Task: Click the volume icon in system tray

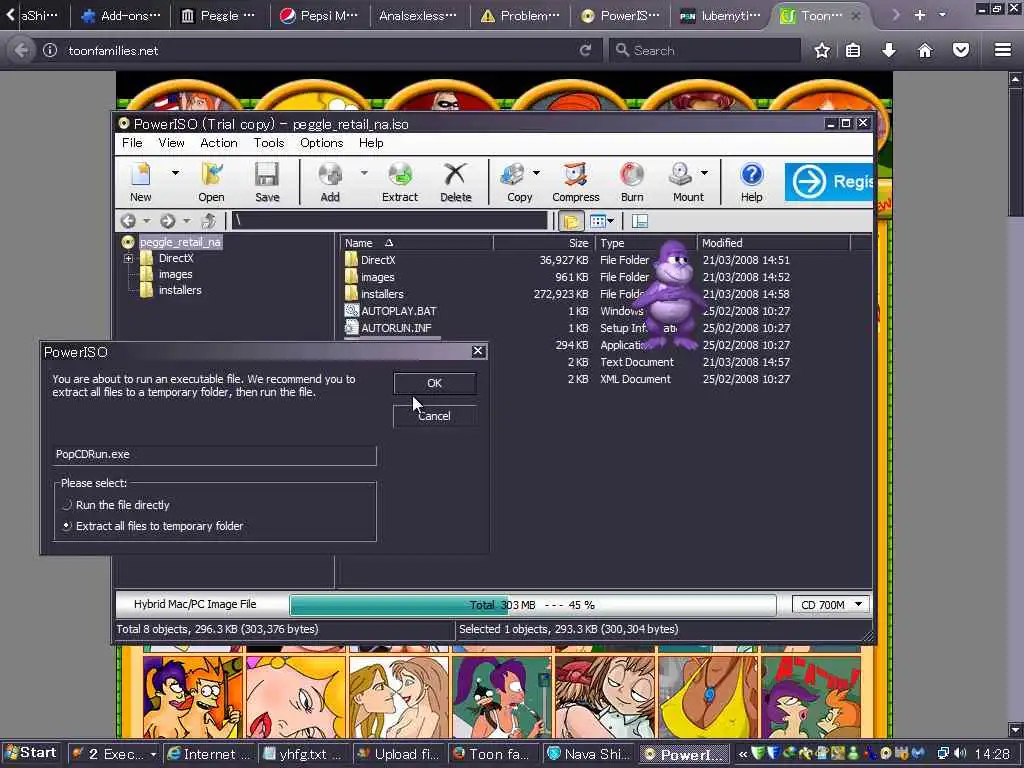Action: click(x=960, y=754)
